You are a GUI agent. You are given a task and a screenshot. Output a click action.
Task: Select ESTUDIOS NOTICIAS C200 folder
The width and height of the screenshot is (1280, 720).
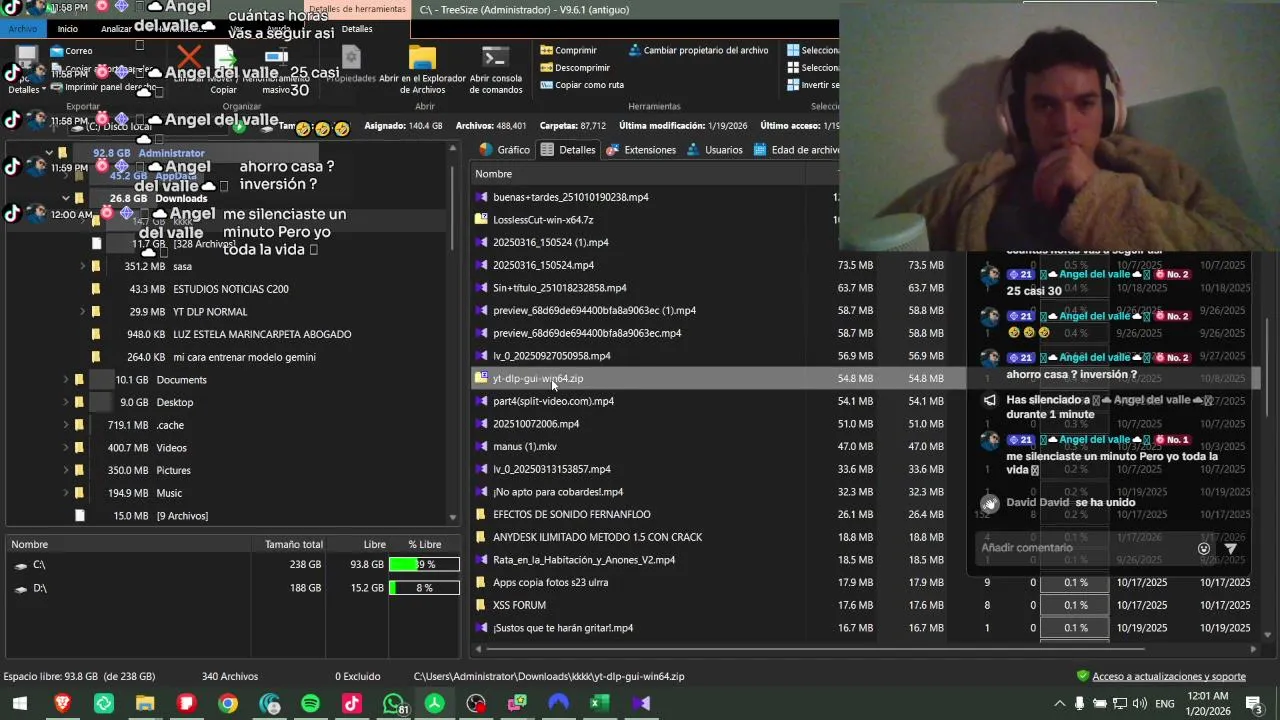pyautogui.click(x=230, y=289)
